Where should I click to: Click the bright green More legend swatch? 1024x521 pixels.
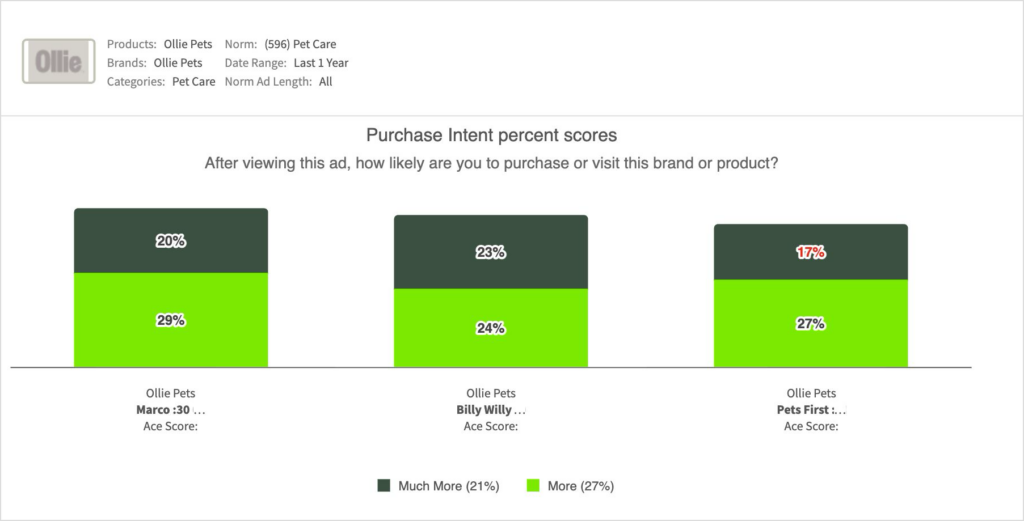coord(533,485)
